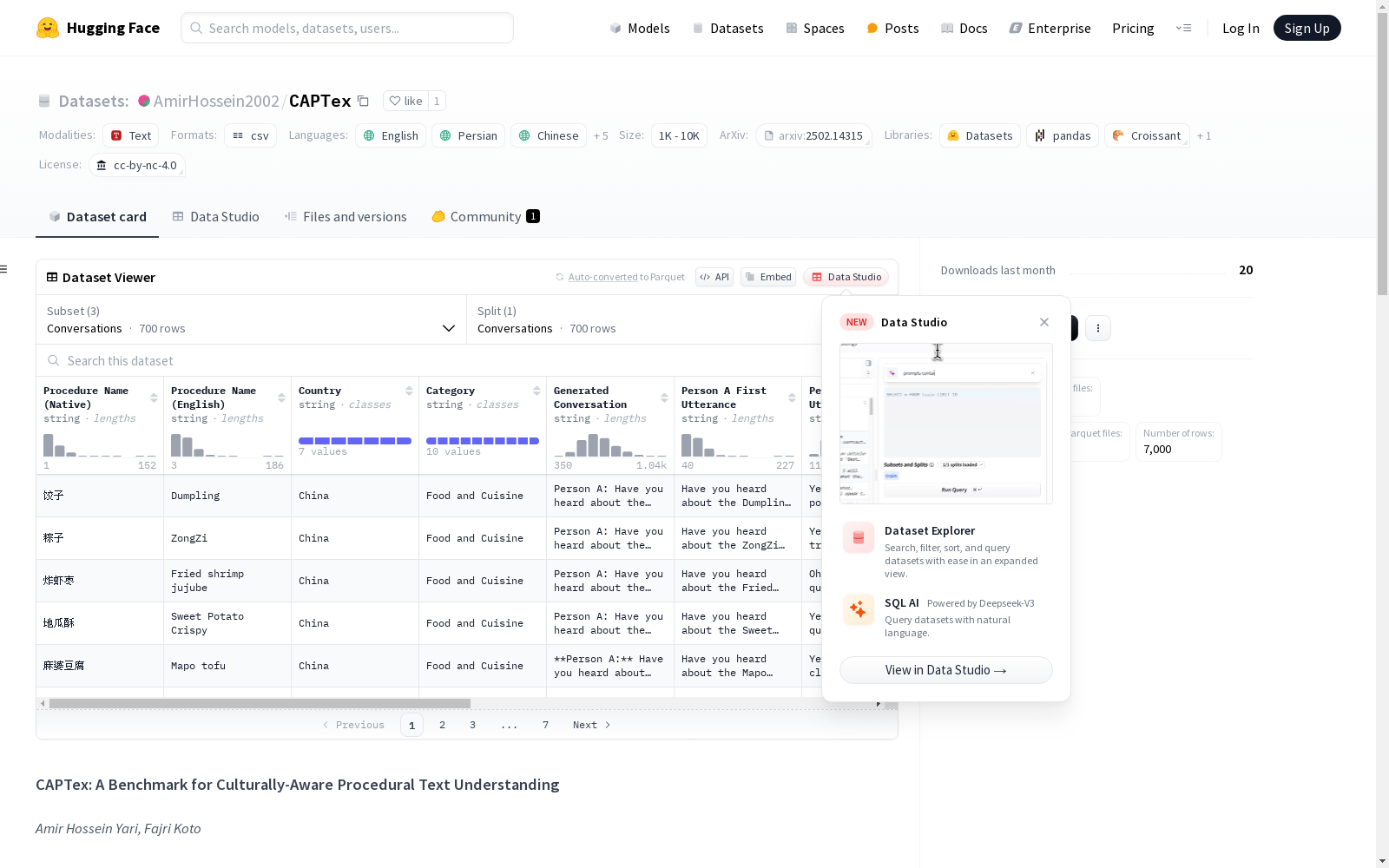The width and height of the screenshot is (1389, 868).
Task: Open the like count of 1
Action: click(437, 101)
